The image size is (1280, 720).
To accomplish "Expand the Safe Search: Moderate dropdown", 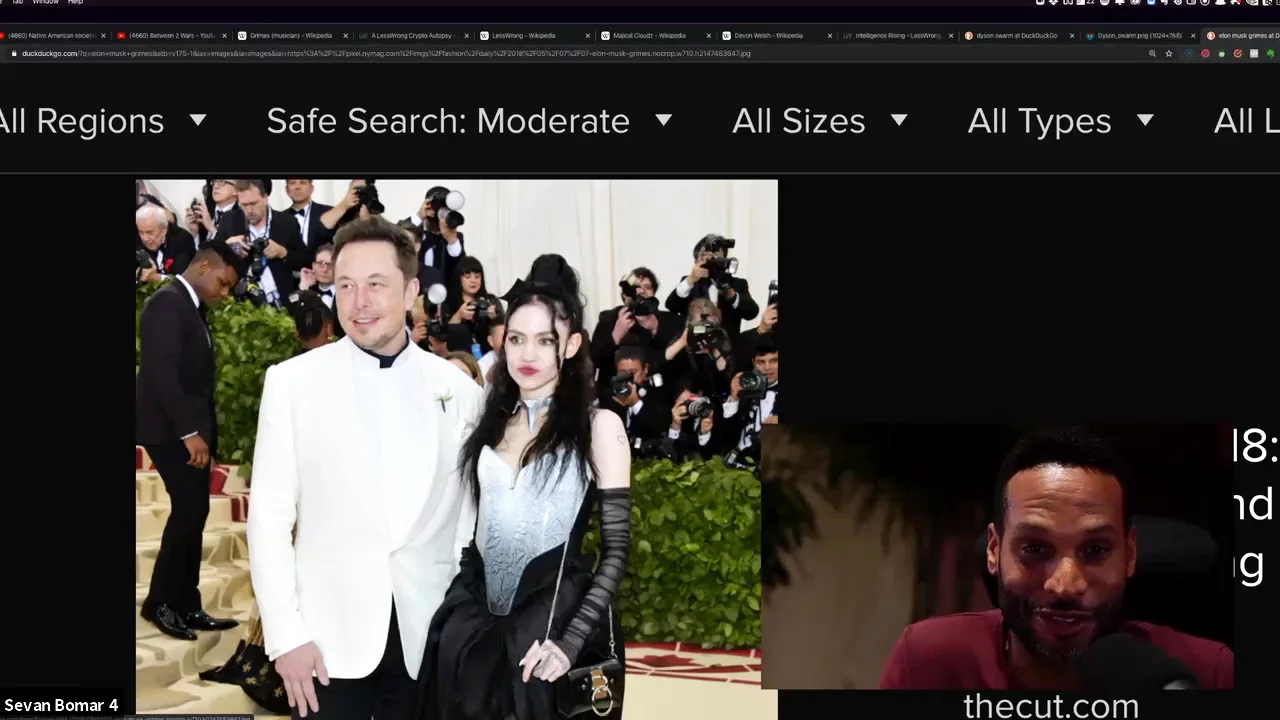I will click(x=469, y=121).
